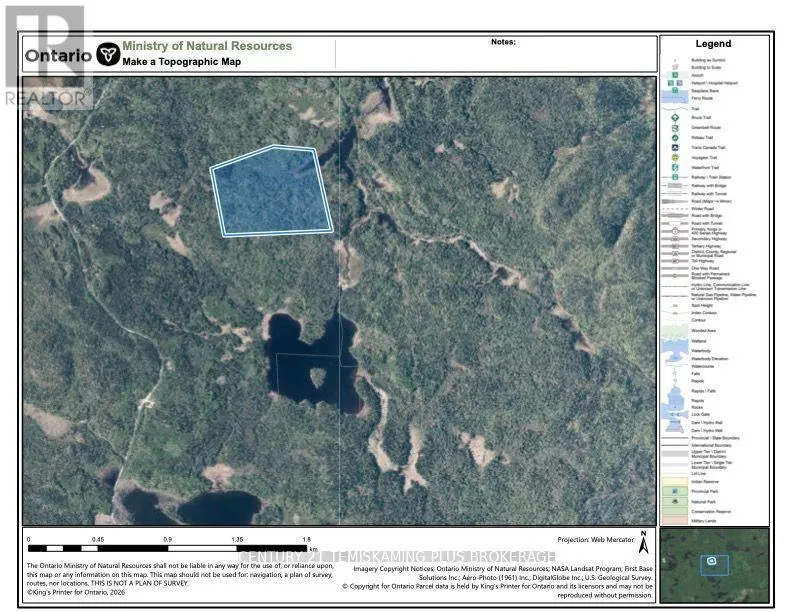
Task: Click the 'Lock Gate' legend label
Action: (x=700, y=415)
